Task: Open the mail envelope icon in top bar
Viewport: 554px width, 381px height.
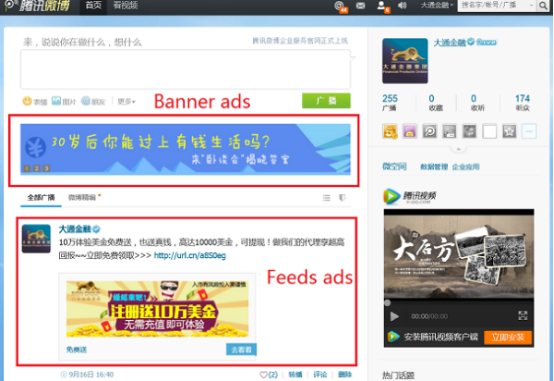Action: coord(360,6)
